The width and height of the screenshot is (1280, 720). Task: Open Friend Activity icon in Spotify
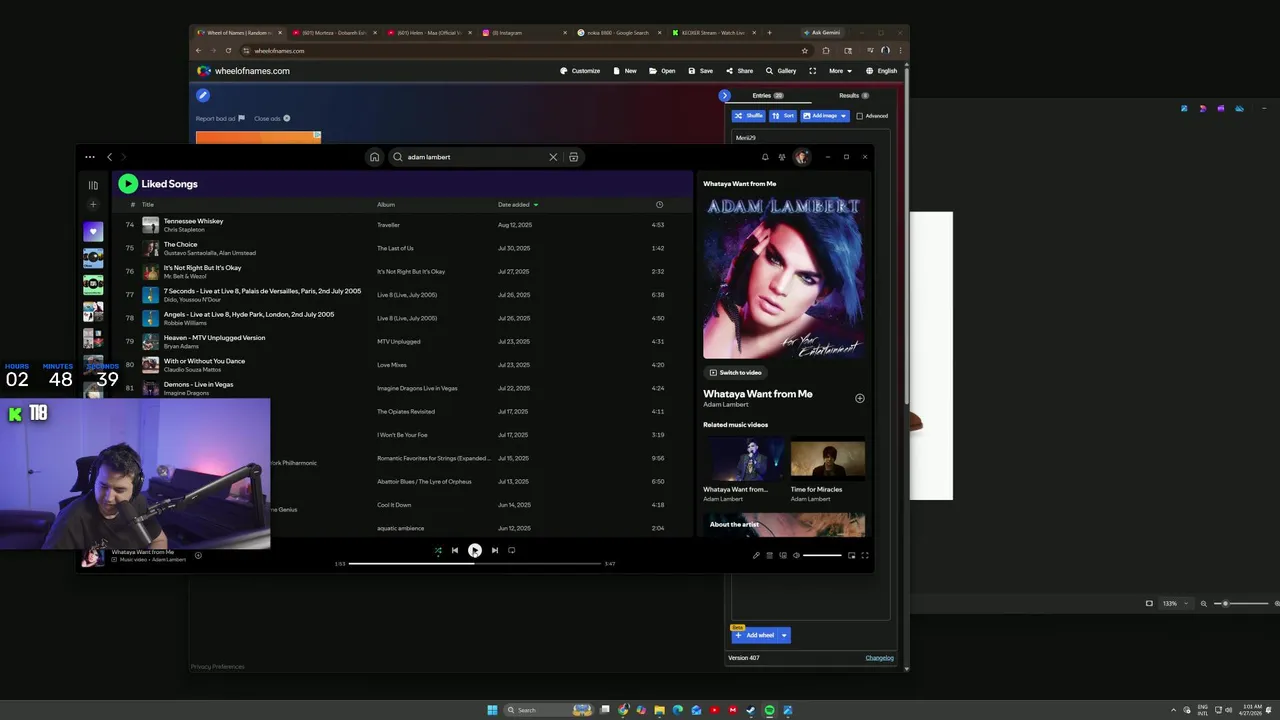click(782, 157)
